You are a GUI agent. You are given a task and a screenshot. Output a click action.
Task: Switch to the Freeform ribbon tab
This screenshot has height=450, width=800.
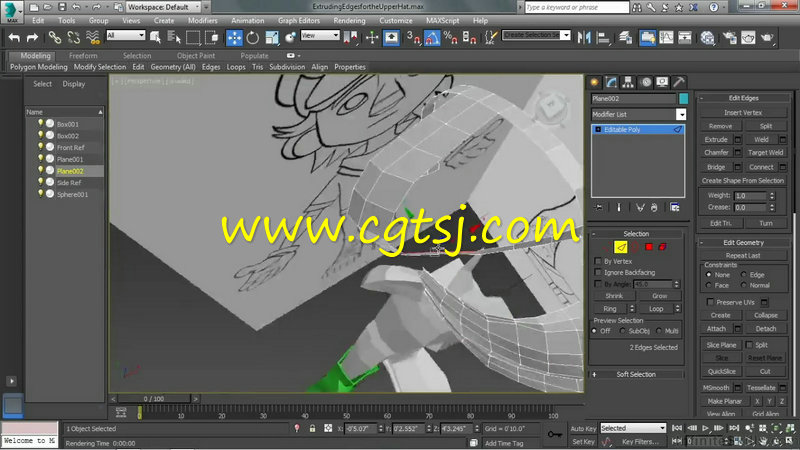pyautogui.click(x=83, y=56)
